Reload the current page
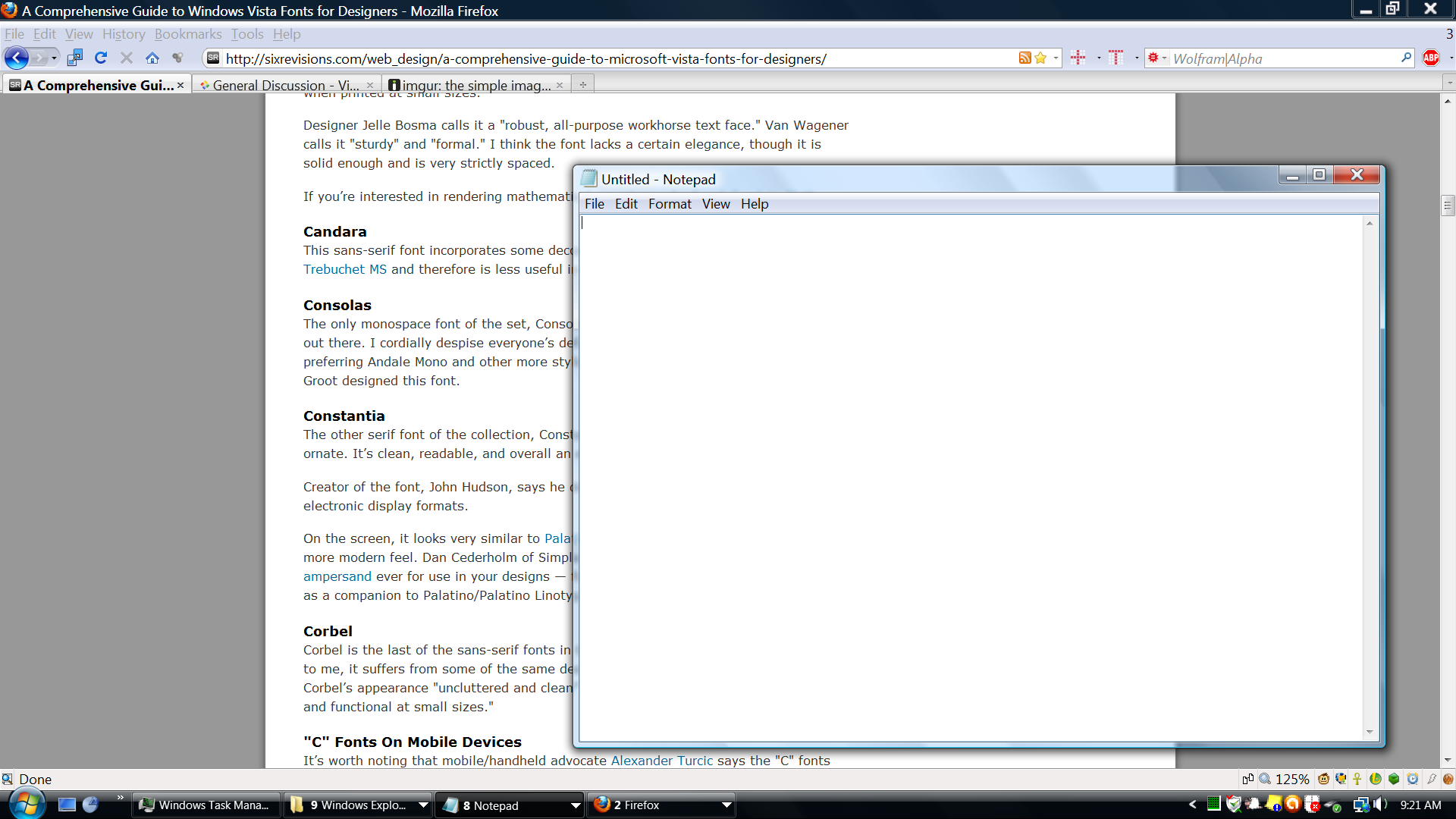Image resolution: width=1456 pixels, height=819 pixels. click(101, 58)
